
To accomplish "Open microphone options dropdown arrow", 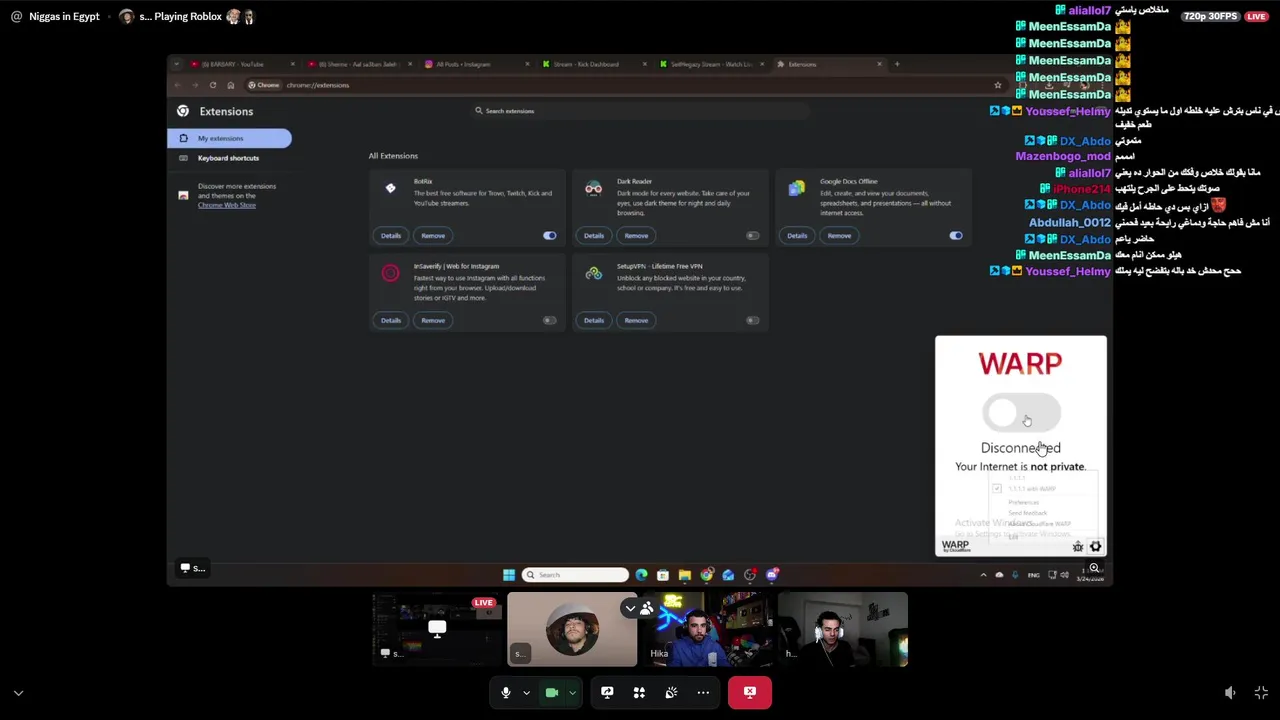I will [526, 692].
